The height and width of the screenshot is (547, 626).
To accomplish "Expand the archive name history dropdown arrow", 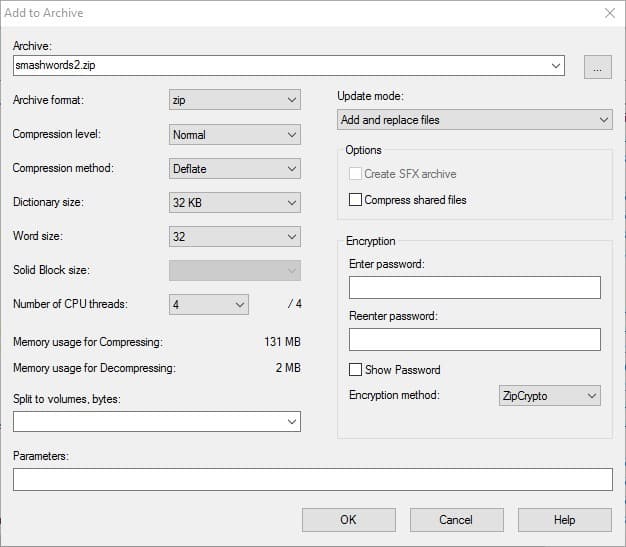I will [x=555, y=65].
